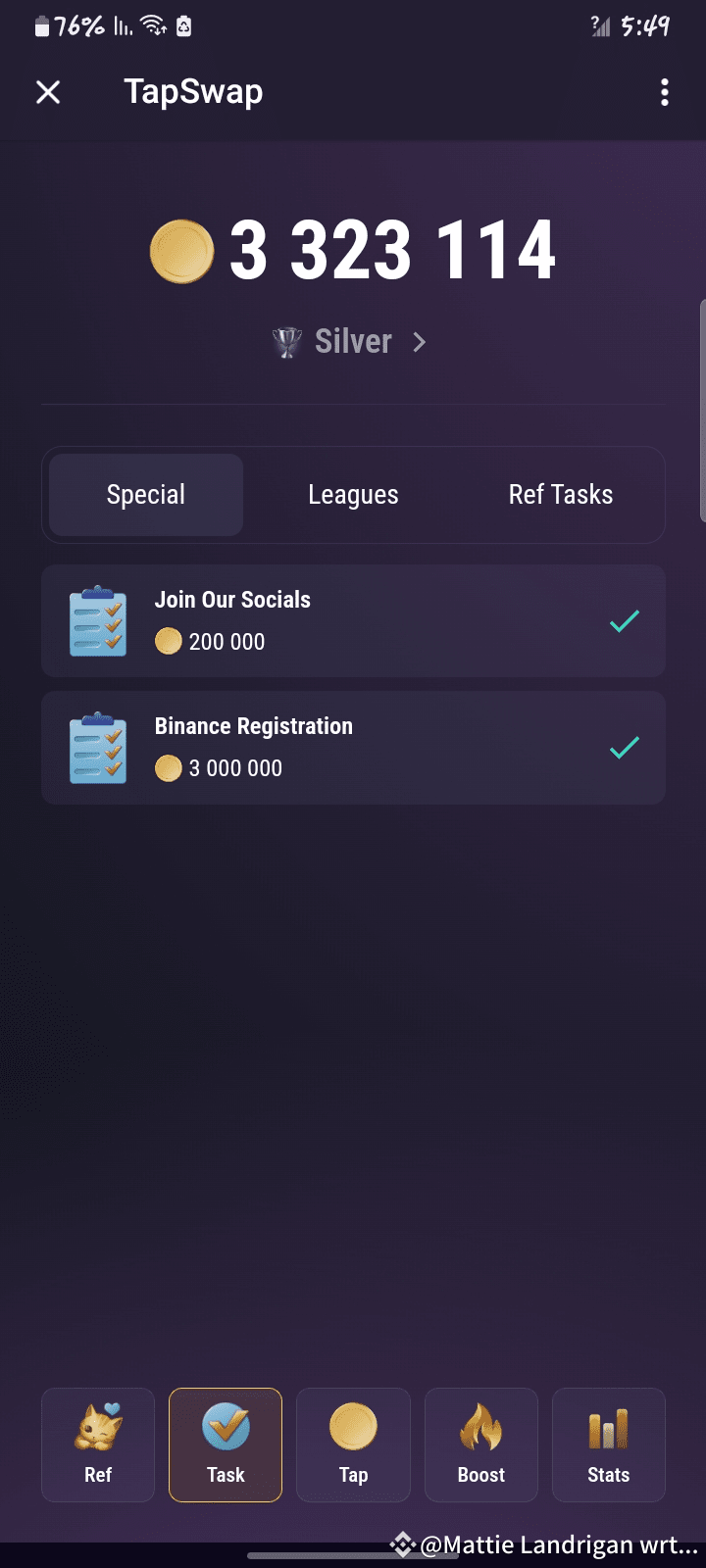The height and width of the screenshot is (1568, 706).
Task: Go to the Tap coin icon
Action: 353,1427
